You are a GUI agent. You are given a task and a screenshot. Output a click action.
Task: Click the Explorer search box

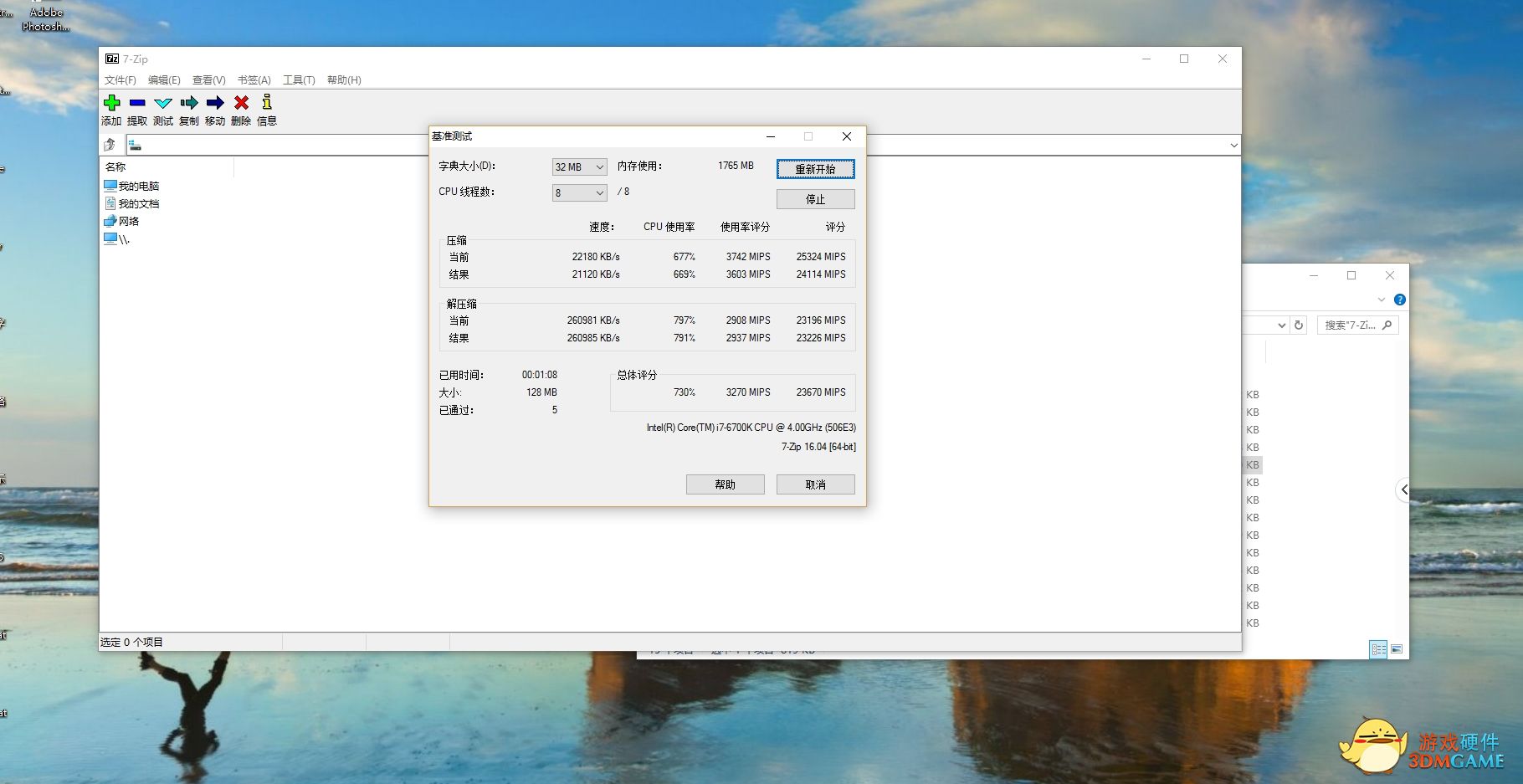[x=1351, y=325]
